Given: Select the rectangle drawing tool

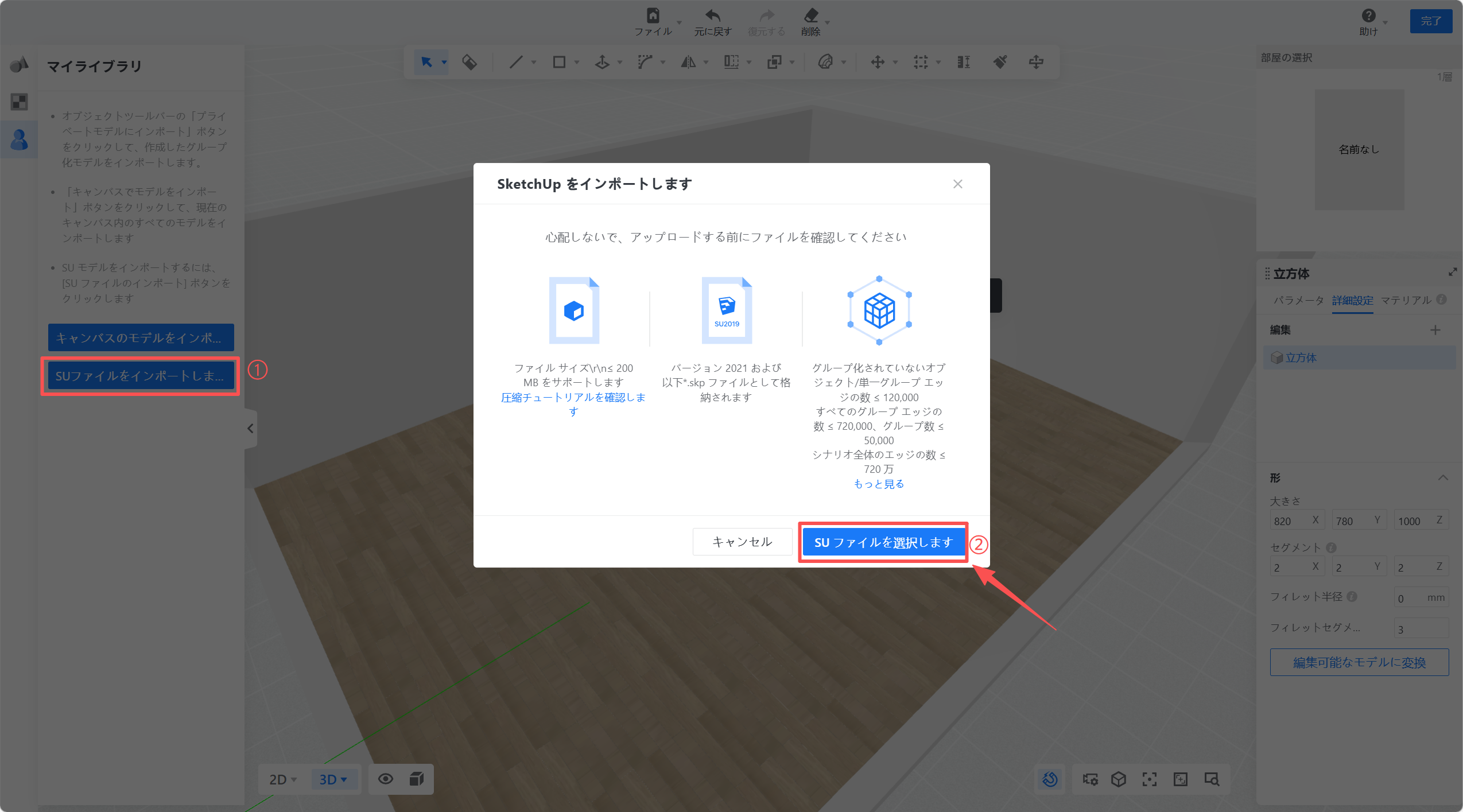Looking at the screenshot, I should click(559, 62).
